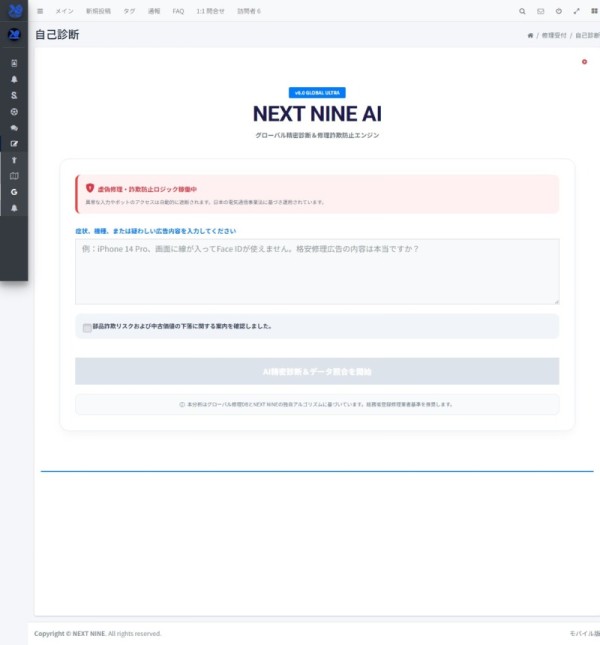Click the red shield icon in warning banner
The width and height of the screenshot is (600, 645).
coord(90,188)
